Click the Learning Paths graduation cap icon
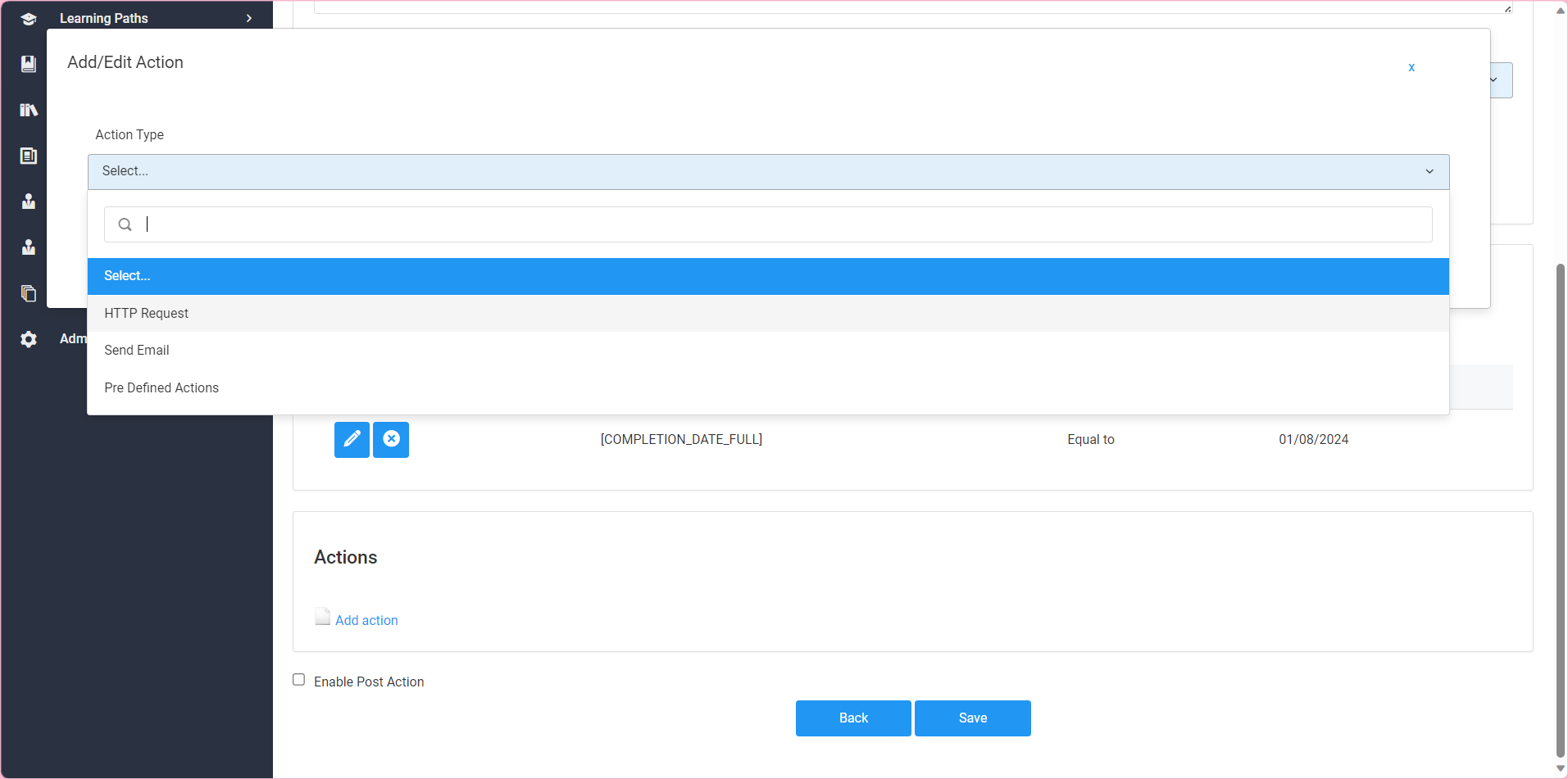This screenshot has height=779, width=1568. [x=29, y=18]
